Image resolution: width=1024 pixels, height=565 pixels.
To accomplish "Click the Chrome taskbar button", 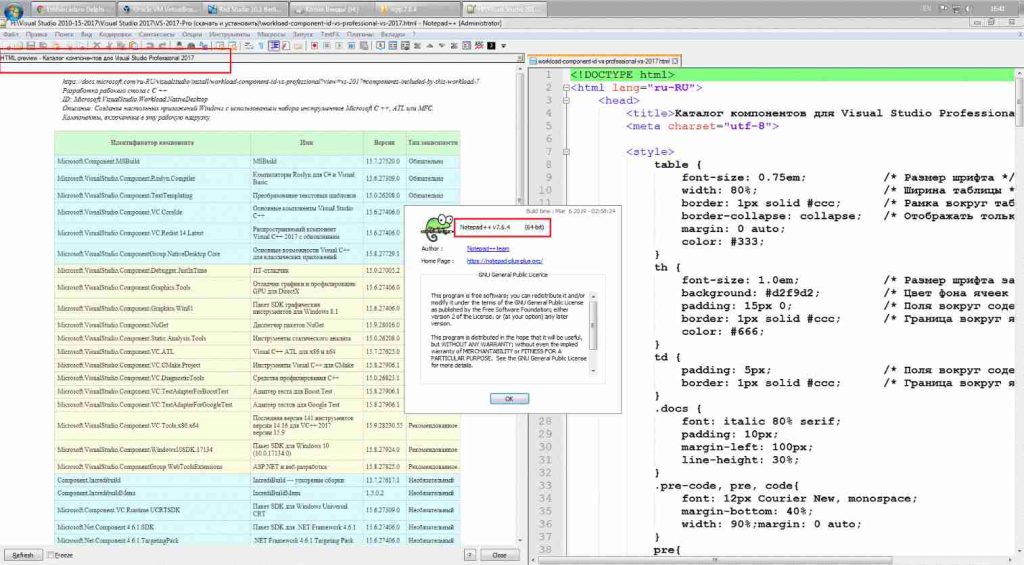I will [x=73, y=9].
